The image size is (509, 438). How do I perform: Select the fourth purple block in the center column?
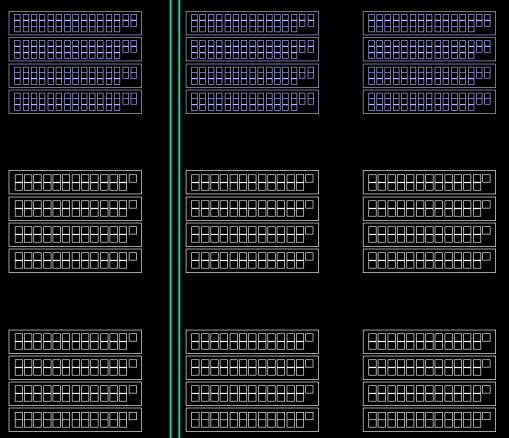(x=252, y=102)
